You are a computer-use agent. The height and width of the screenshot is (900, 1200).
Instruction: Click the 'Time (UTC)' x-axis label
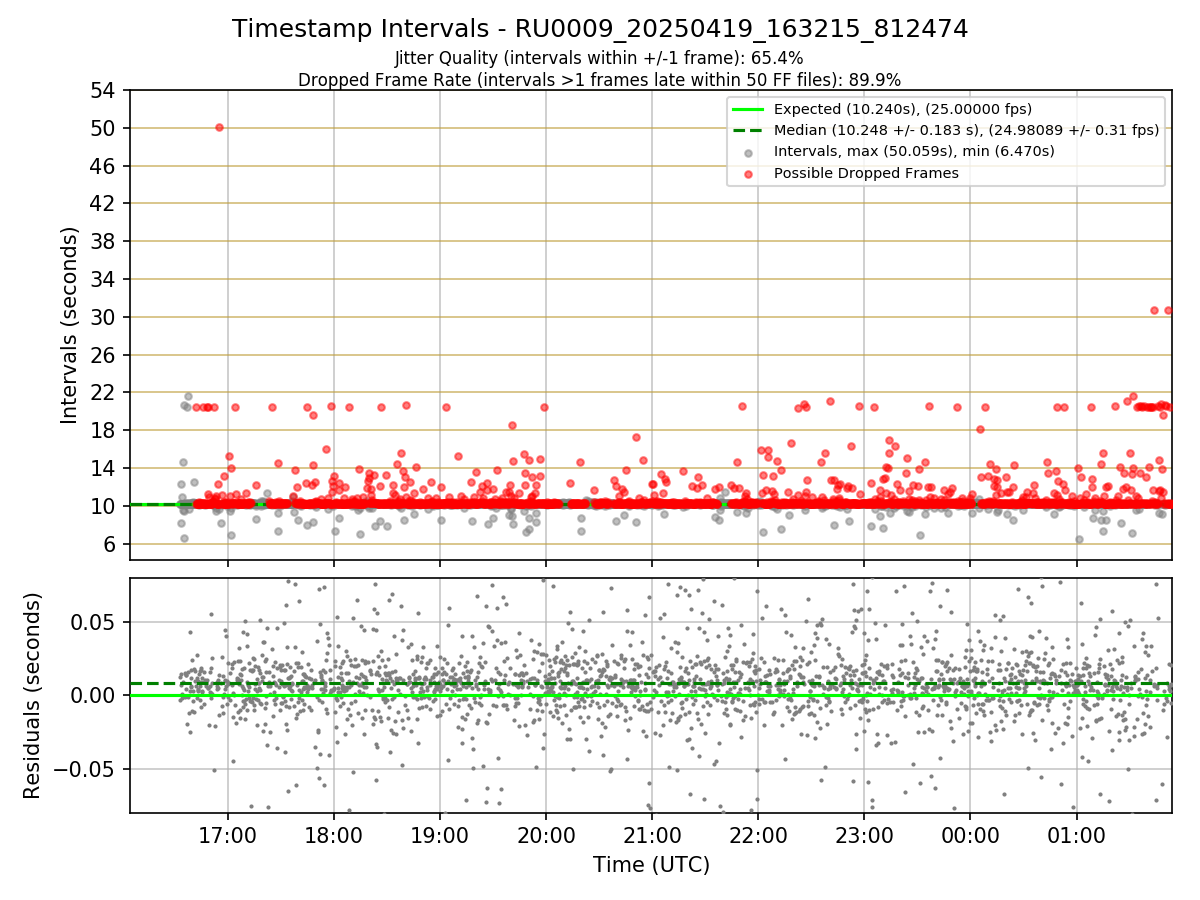pos(651,865)
